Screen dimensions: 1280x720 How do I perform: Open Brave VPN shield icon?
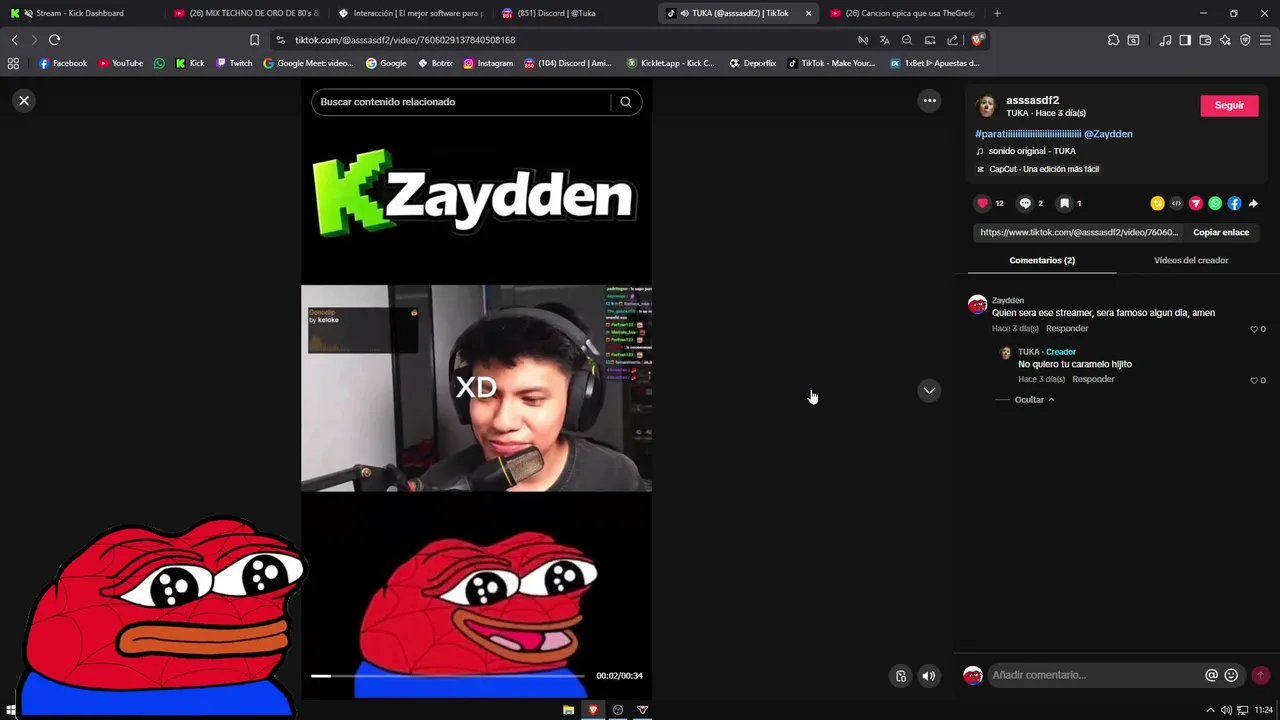point(1245,40)
